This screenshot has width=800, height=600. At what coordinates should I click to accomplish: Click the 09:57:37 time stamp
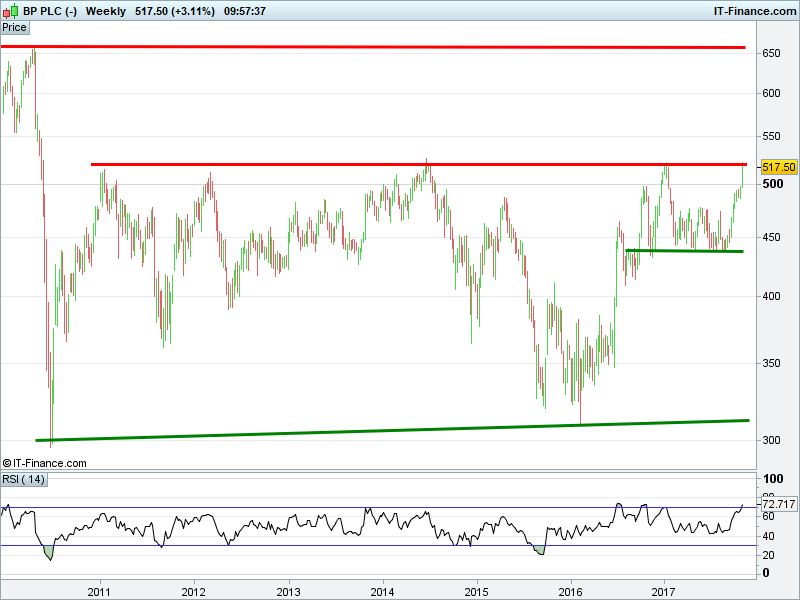244,11
